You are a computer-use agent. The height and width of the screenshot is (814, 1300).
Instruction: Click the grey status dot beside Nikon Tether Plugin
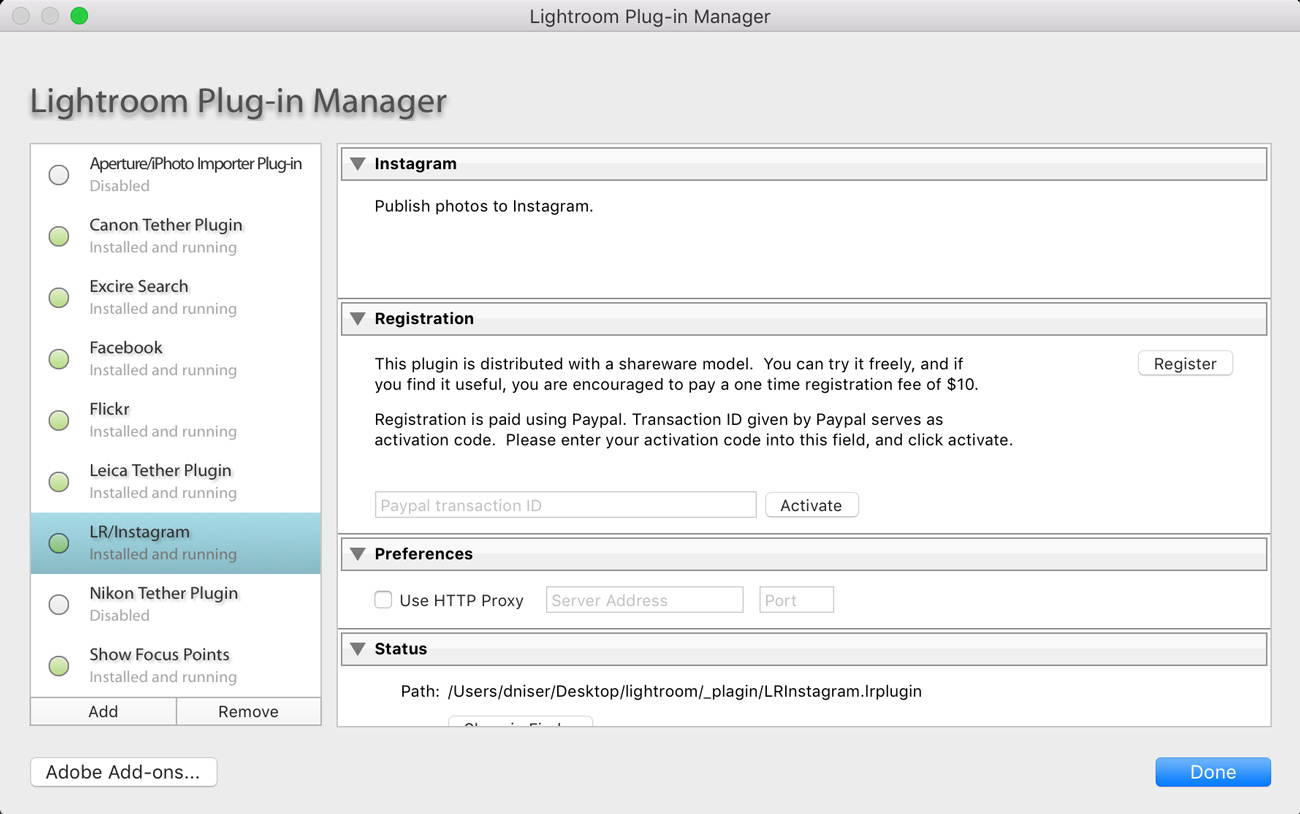pyautogui.click(x=59, y=604)
